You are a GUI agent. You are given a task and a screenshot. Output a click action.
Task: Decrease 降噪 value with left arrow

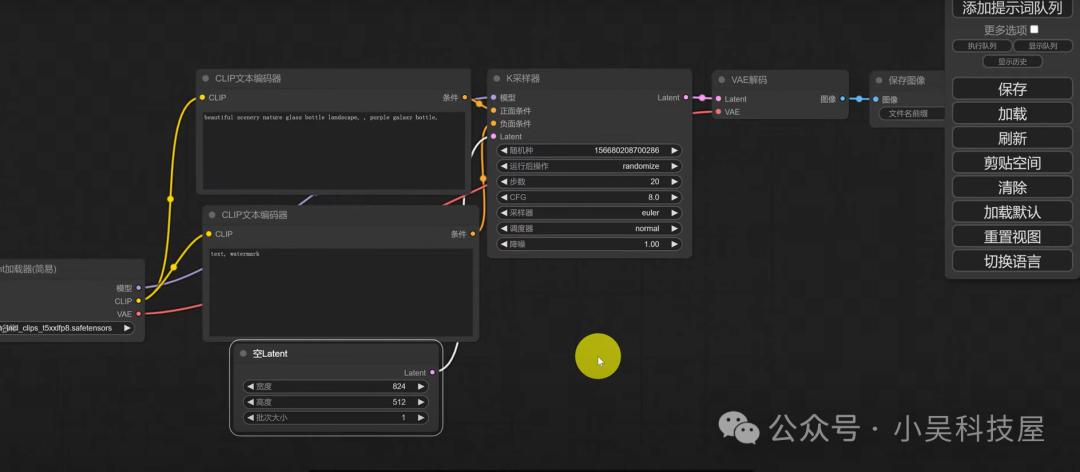503,244
